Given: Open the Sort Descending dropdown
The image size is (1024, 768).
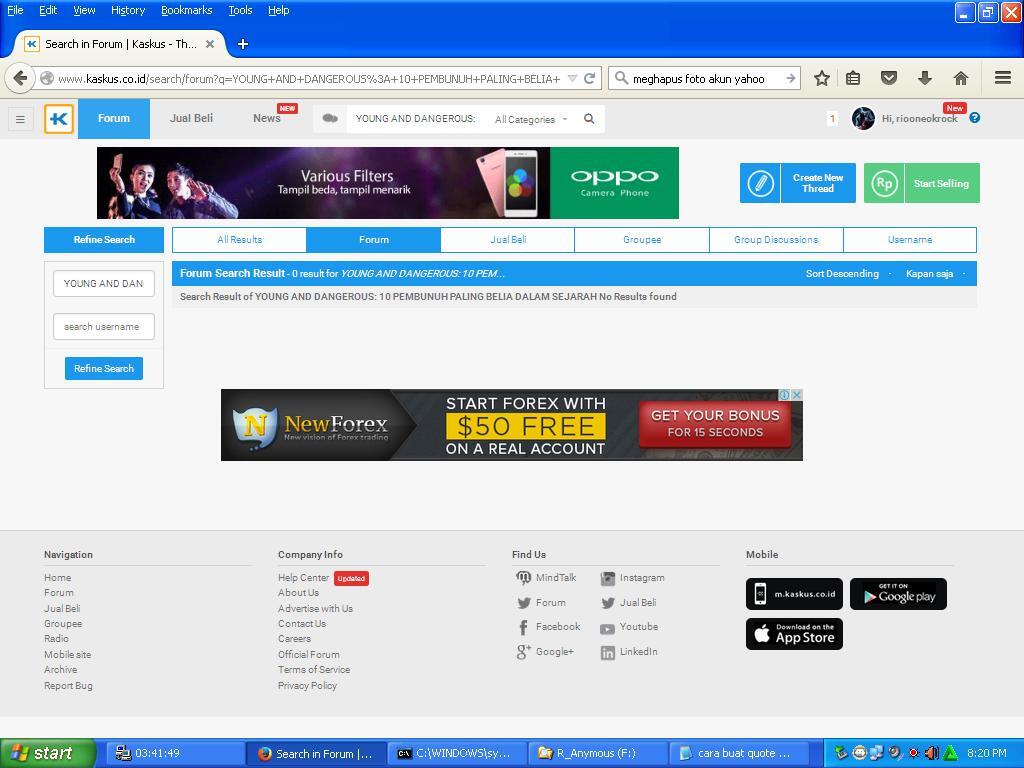Looking at the screenshot, I should pyautogui.click(x=848, y=274).
